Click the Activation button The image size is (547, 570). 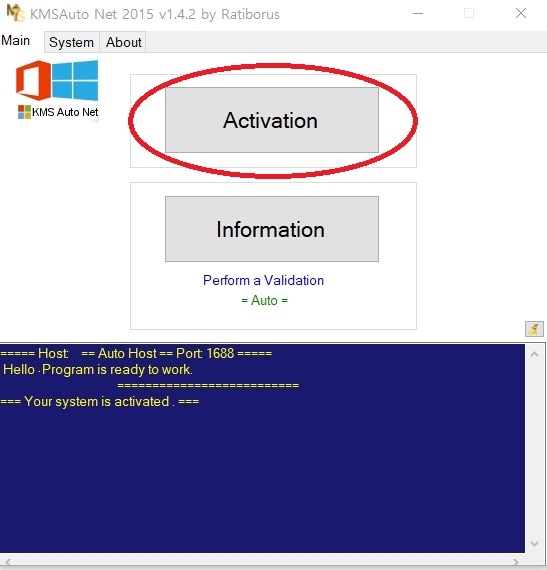(x=272, y=120)
